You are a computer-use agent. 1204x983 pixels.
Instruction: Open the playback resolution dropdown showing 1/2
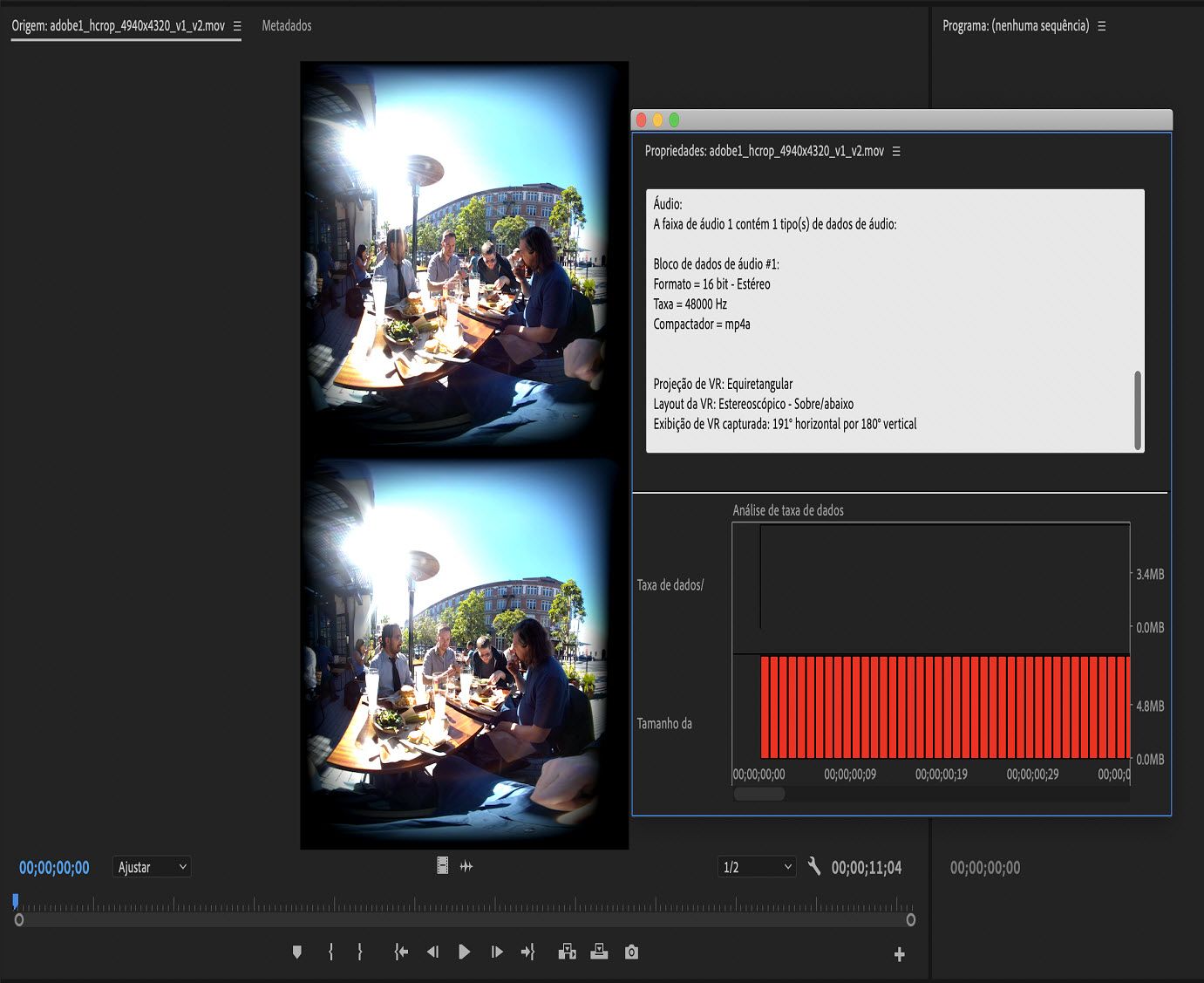757,866
